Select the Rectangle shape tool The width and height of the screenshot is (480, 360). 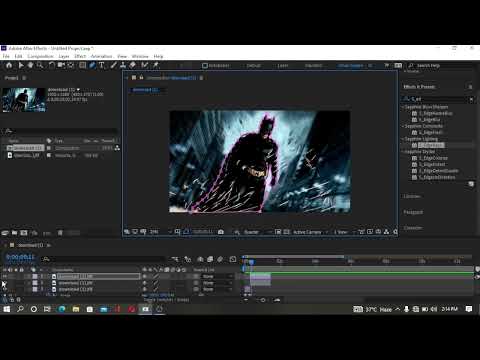pyautogui.click(x=82, y=65)
